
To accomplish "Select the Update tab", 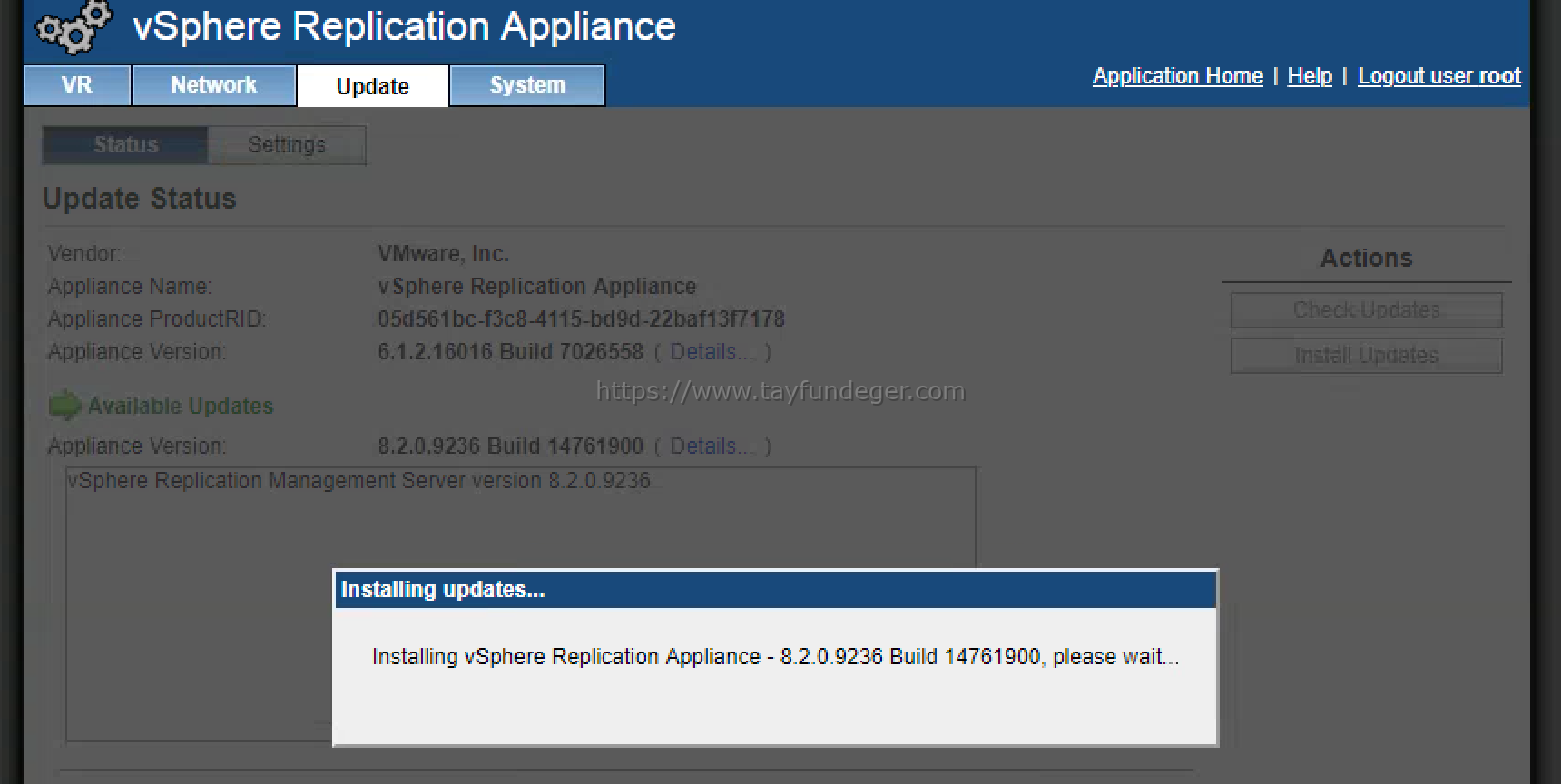I will (373, 86).
